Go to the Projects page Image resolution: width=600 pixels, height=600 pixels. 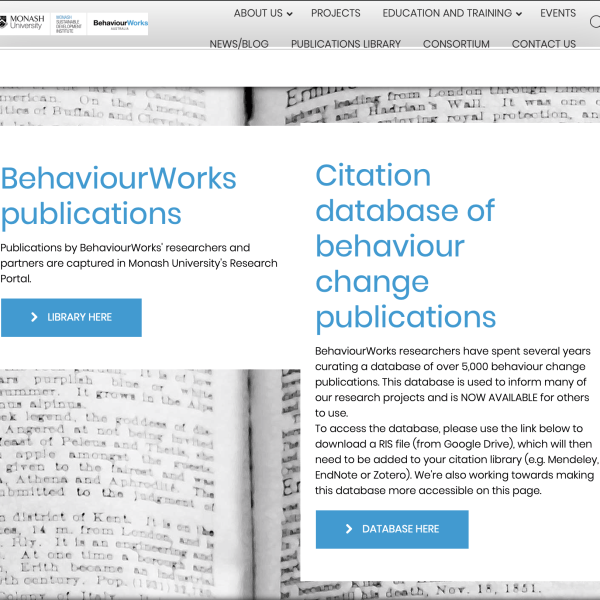336,13
